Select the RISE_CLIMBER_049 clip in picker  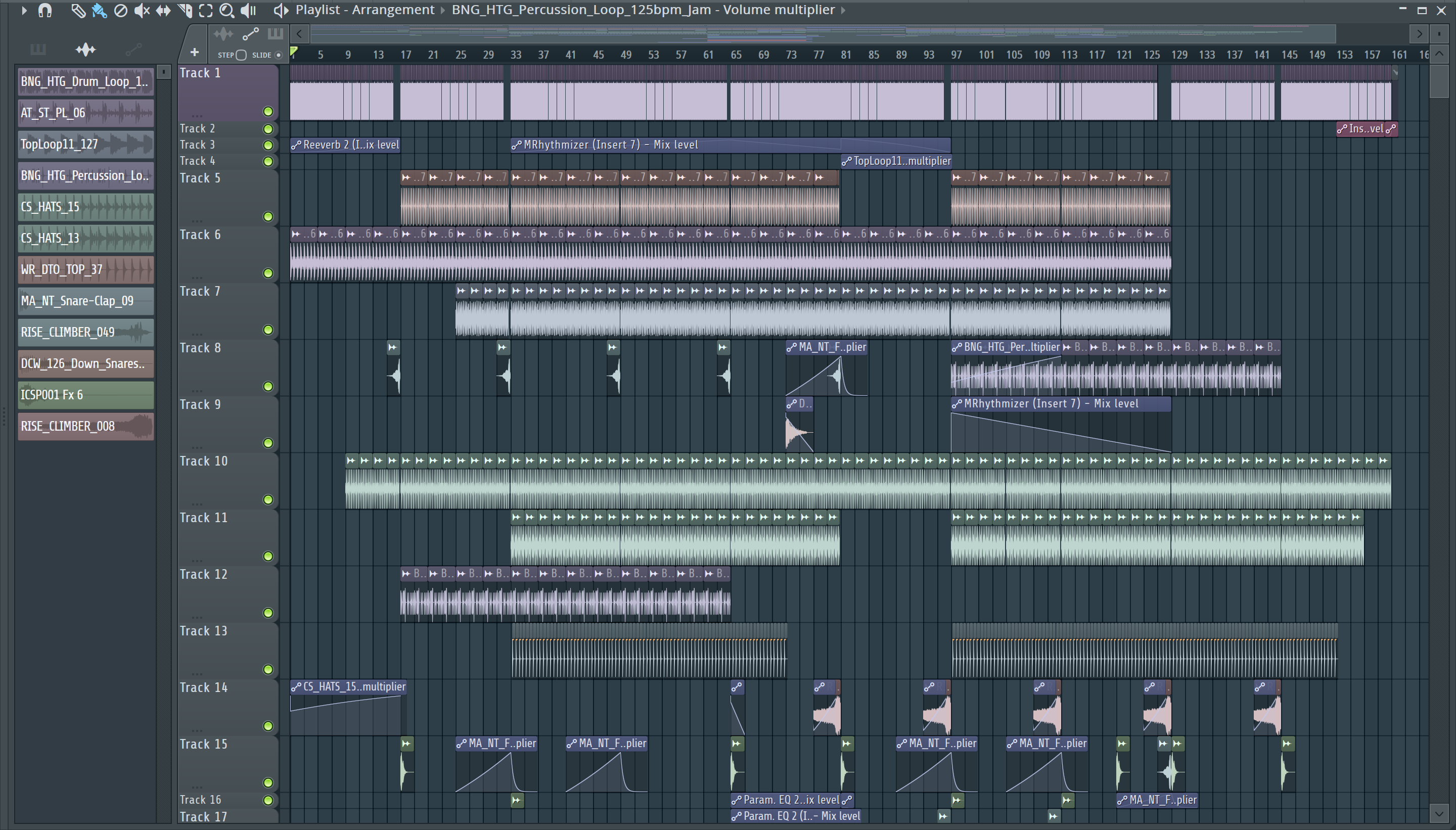(x=85, y=332)
